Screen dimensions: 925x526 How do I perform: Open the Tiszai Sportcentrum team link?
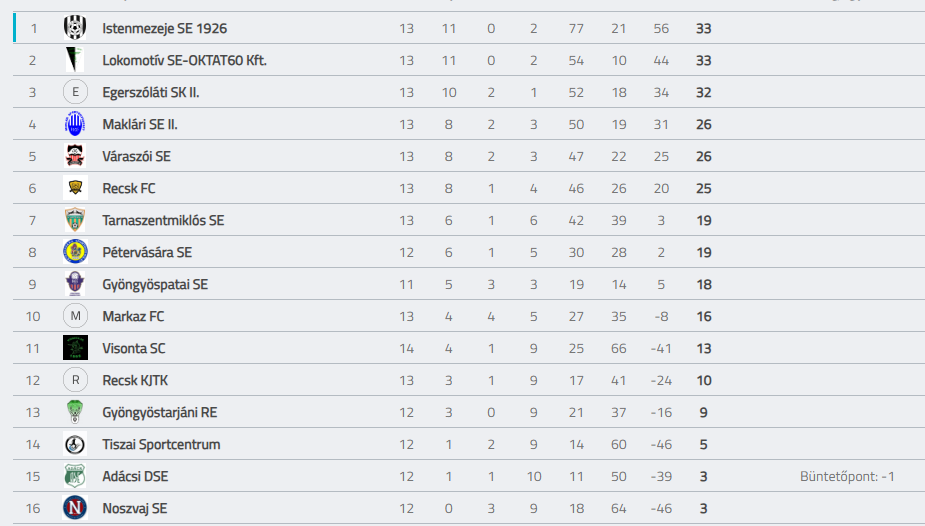[161, 444]
